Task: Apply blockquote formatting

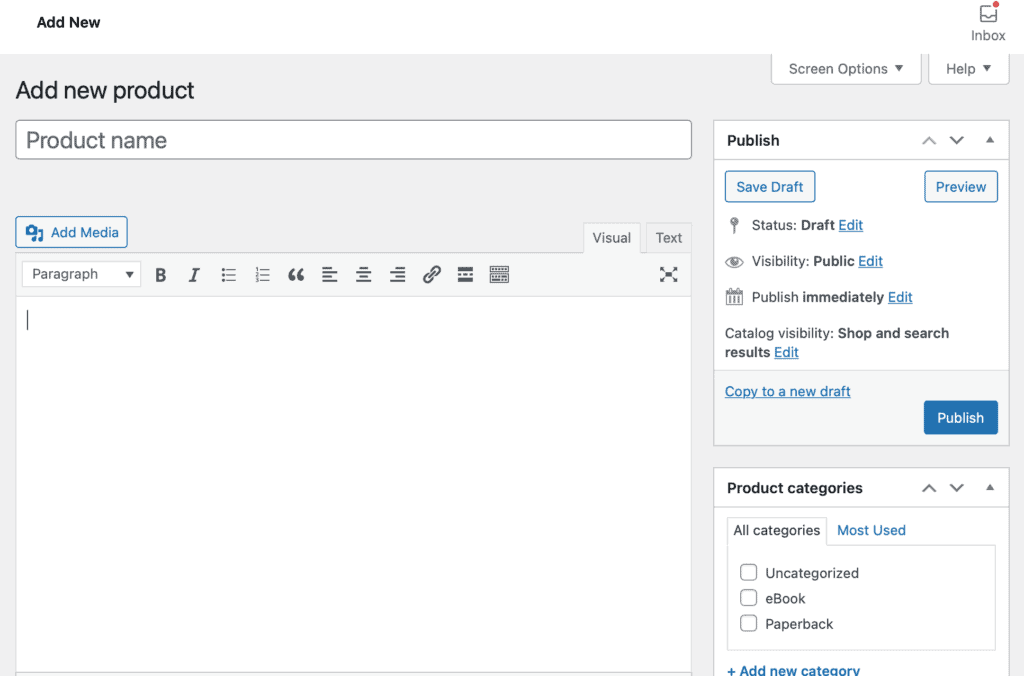Action: 296,275
